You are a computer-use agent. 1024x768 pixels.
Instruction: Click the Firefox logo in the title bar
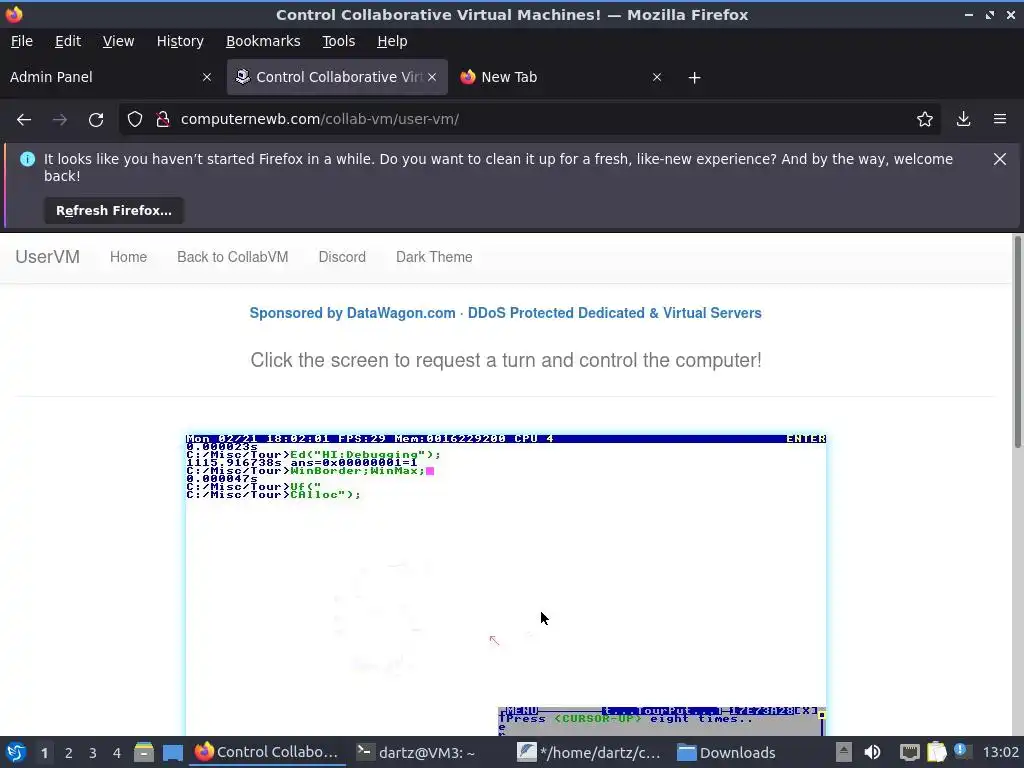[14, 14]
